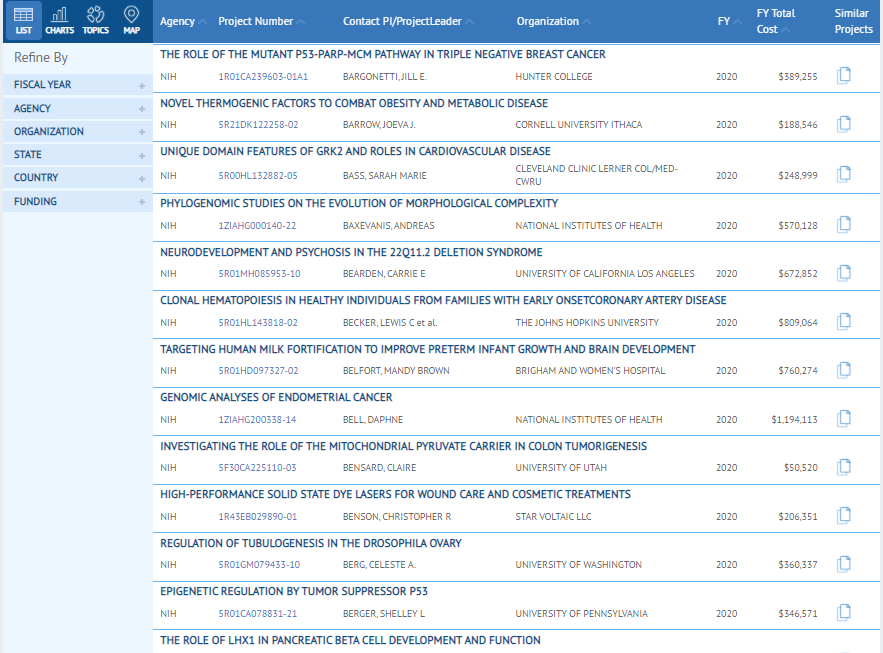Image resolution: width=883 pixels, height=653 pixels.
Task: Click project number 5R01HL143818-02
Action: point(258,323)
